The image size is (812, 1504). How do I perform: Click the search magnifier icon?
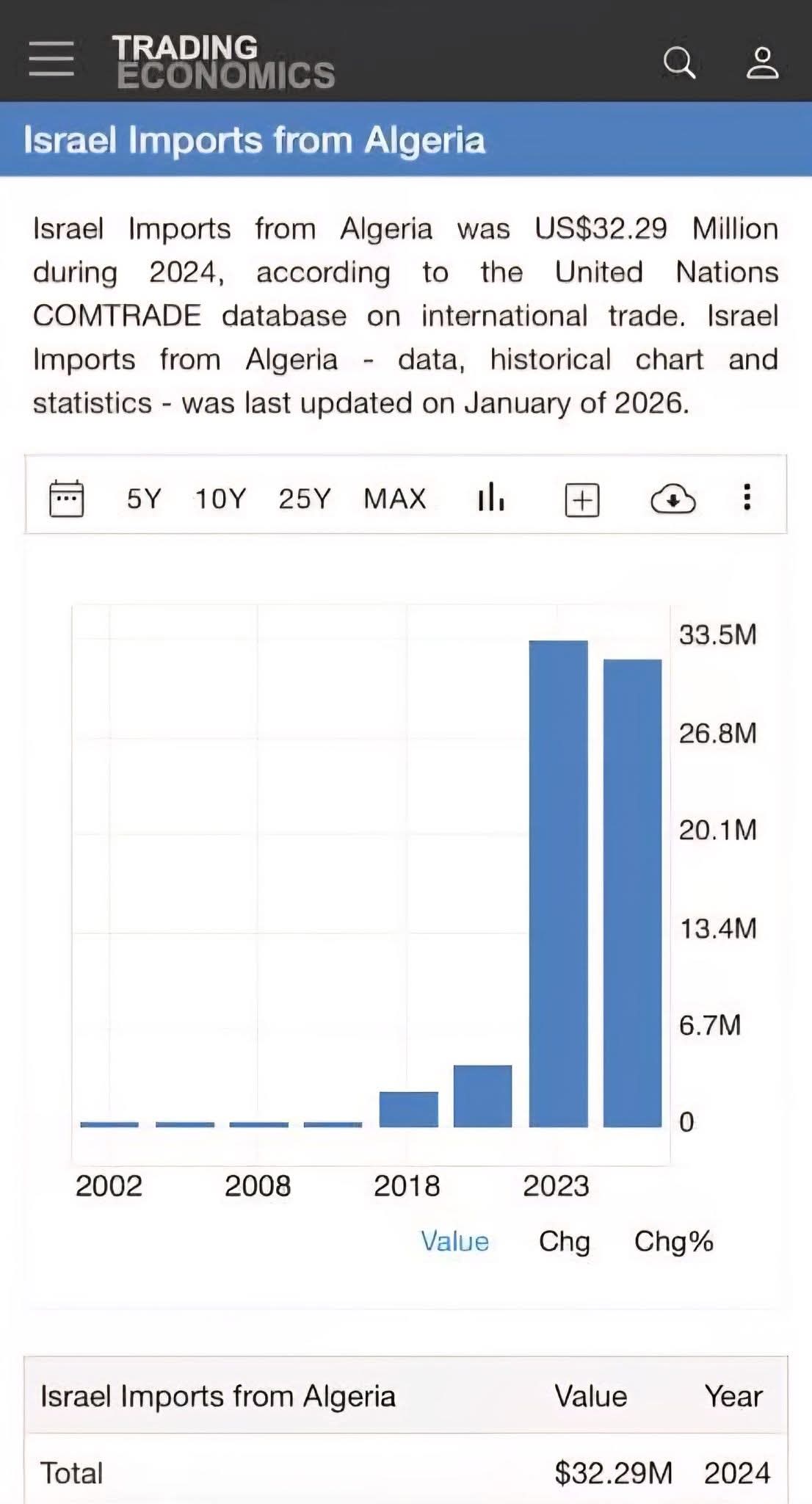pos(679,63)
